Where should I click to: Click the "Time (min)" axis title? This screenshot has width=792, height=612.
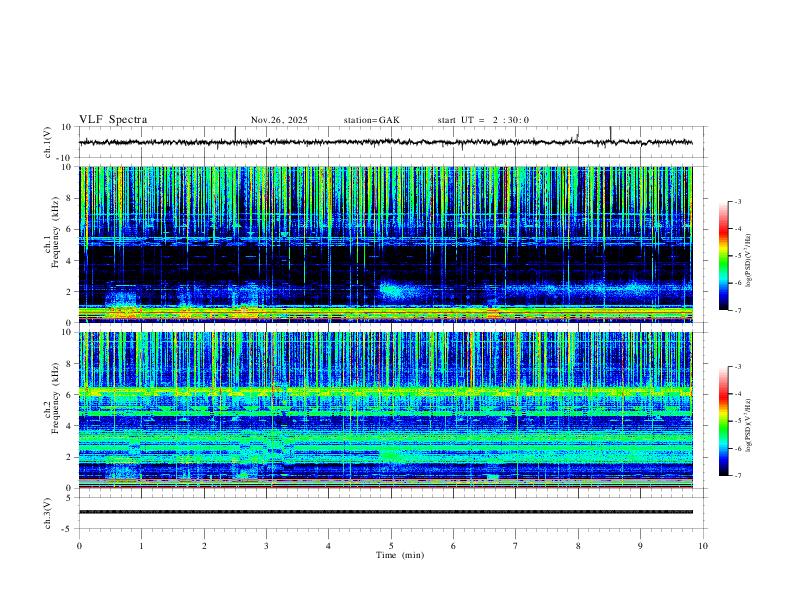point(400,555)
